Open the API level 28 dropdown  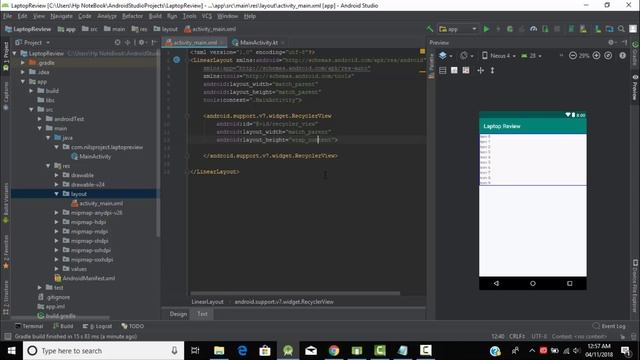(531, 56)
